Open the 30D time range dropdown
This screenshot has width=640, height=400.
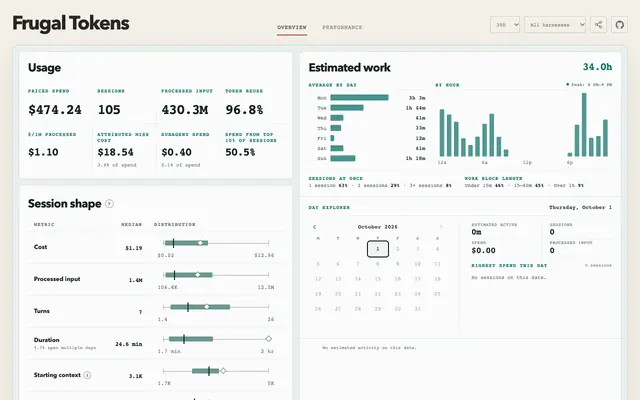504,25
